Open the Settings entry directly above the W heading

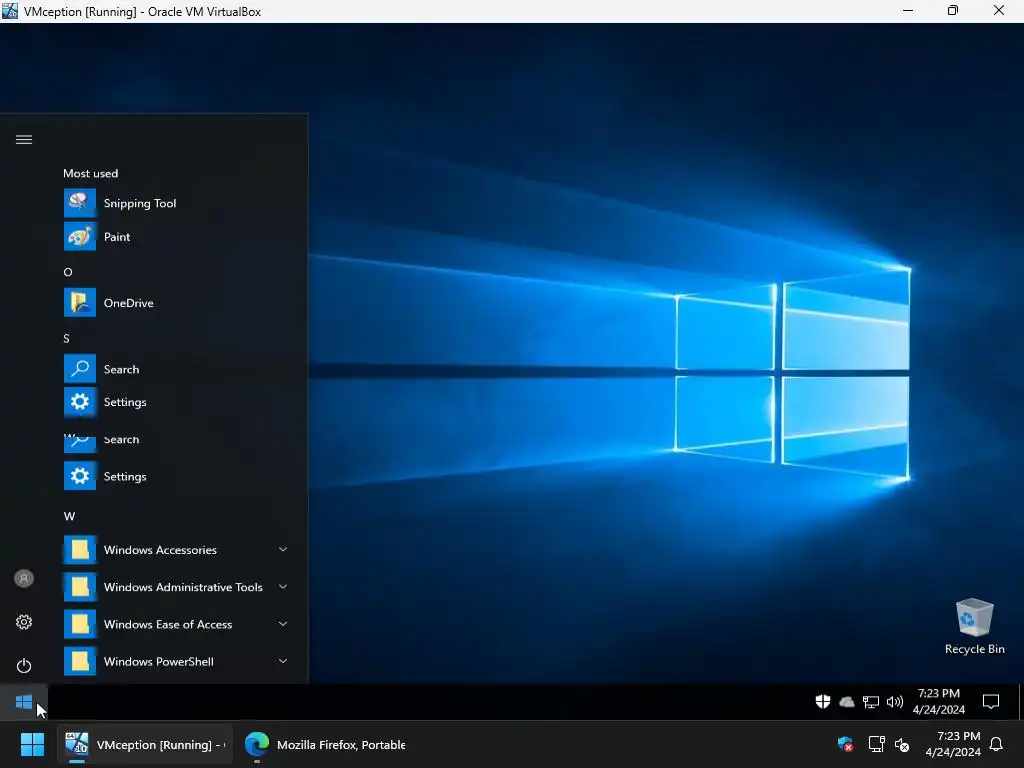(176, 476)
